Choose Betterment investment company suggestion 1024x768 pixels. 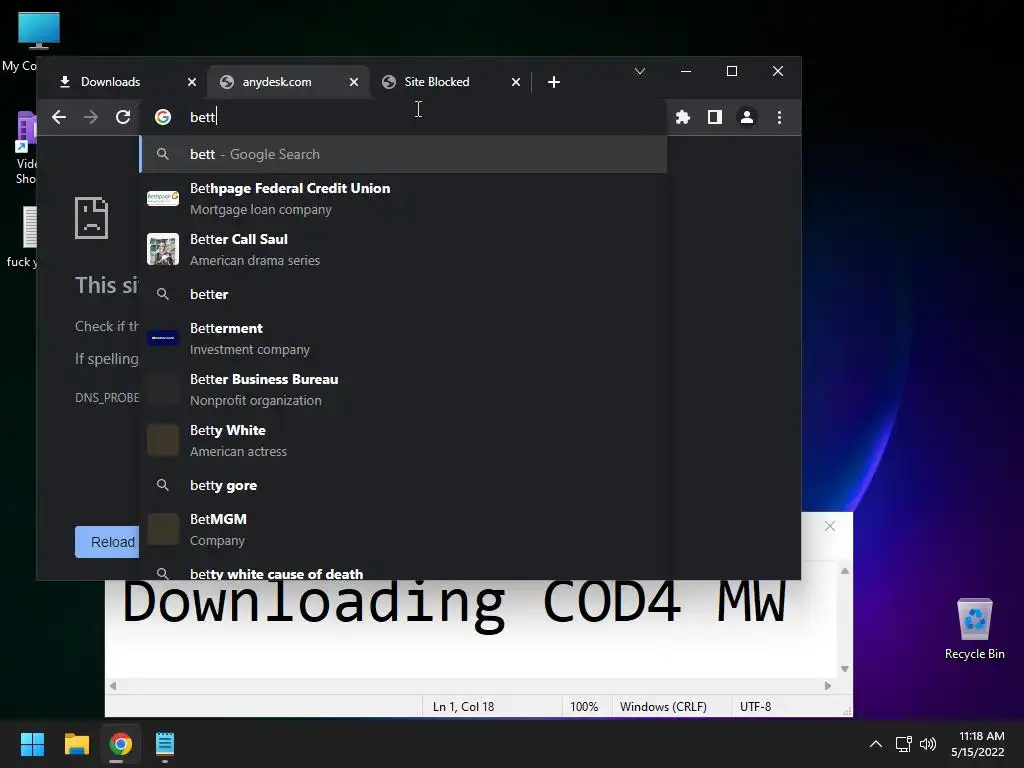[x=404, y=338]
